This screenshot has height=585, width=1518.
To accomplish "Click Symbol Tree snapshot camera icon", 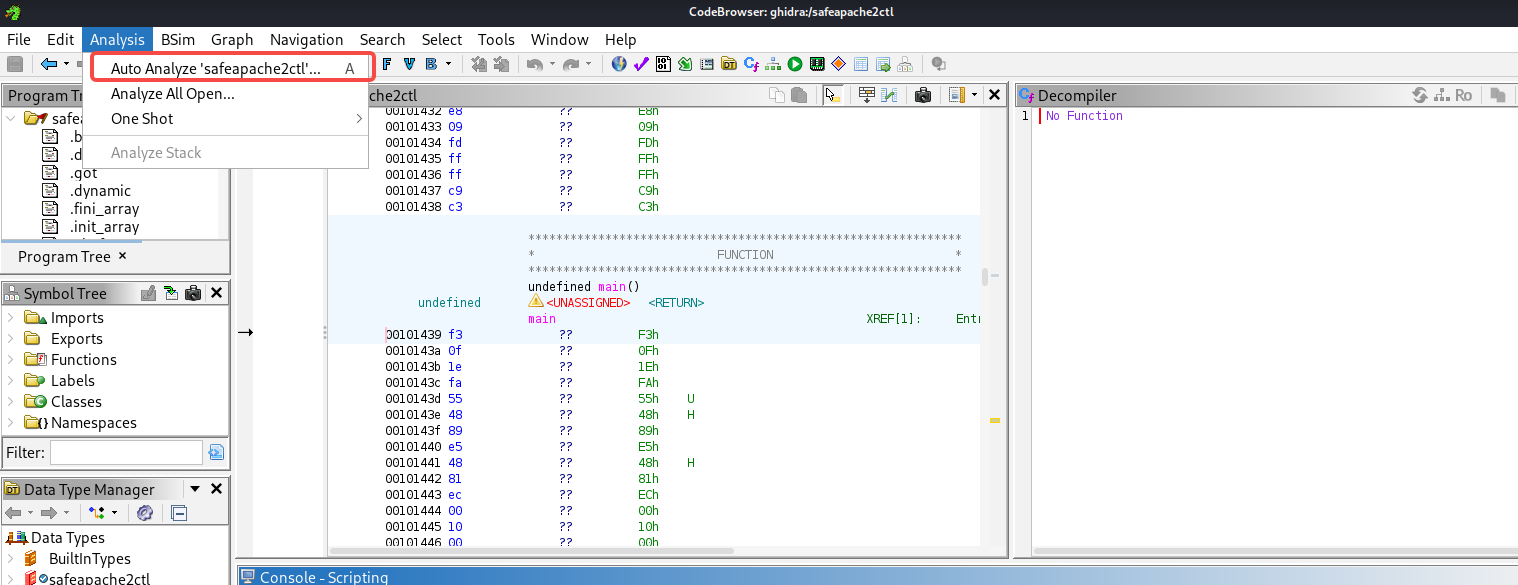I will pyautogui.click(x=194, y=293).
